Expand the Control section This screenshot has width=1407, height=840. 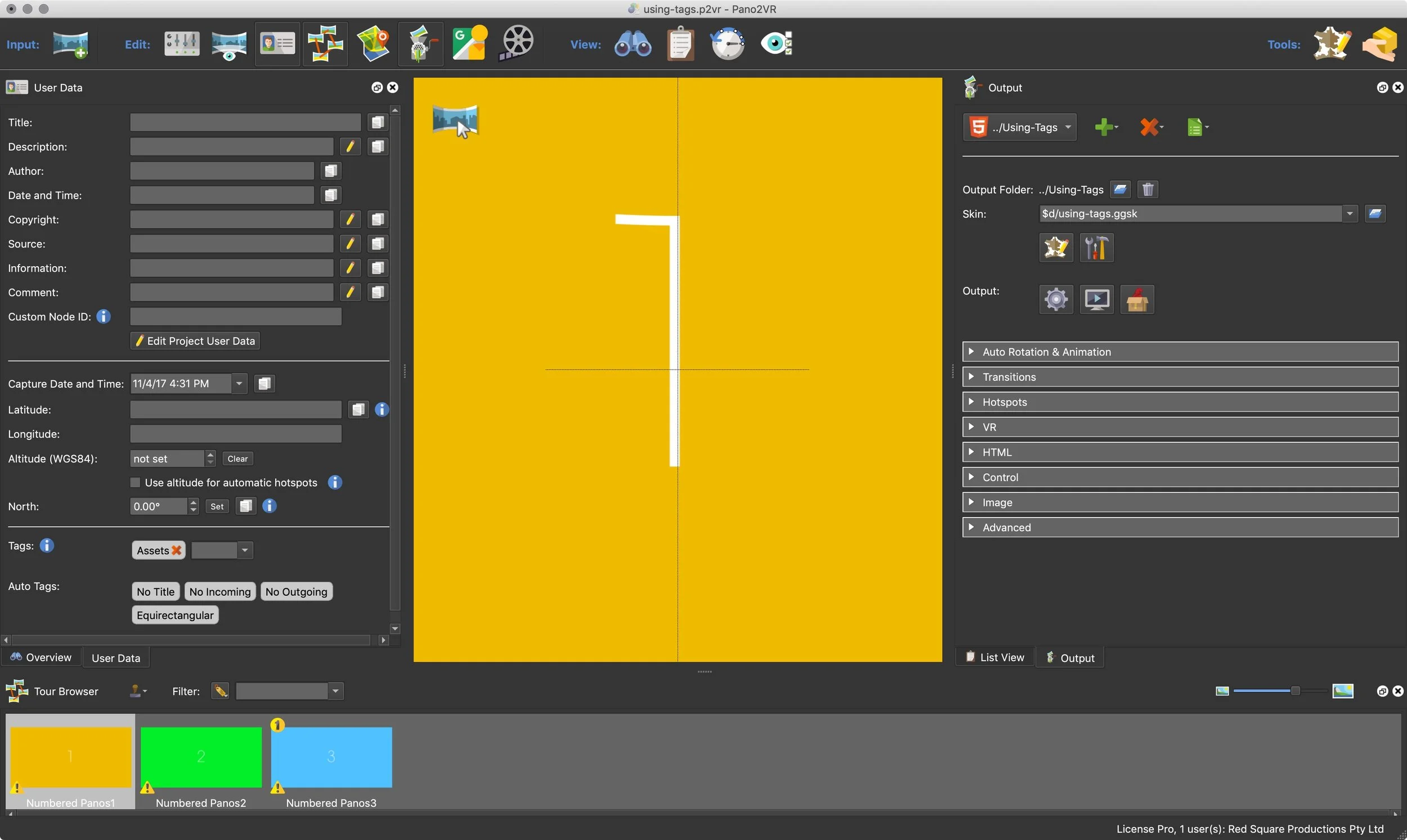click(1180, 477)
